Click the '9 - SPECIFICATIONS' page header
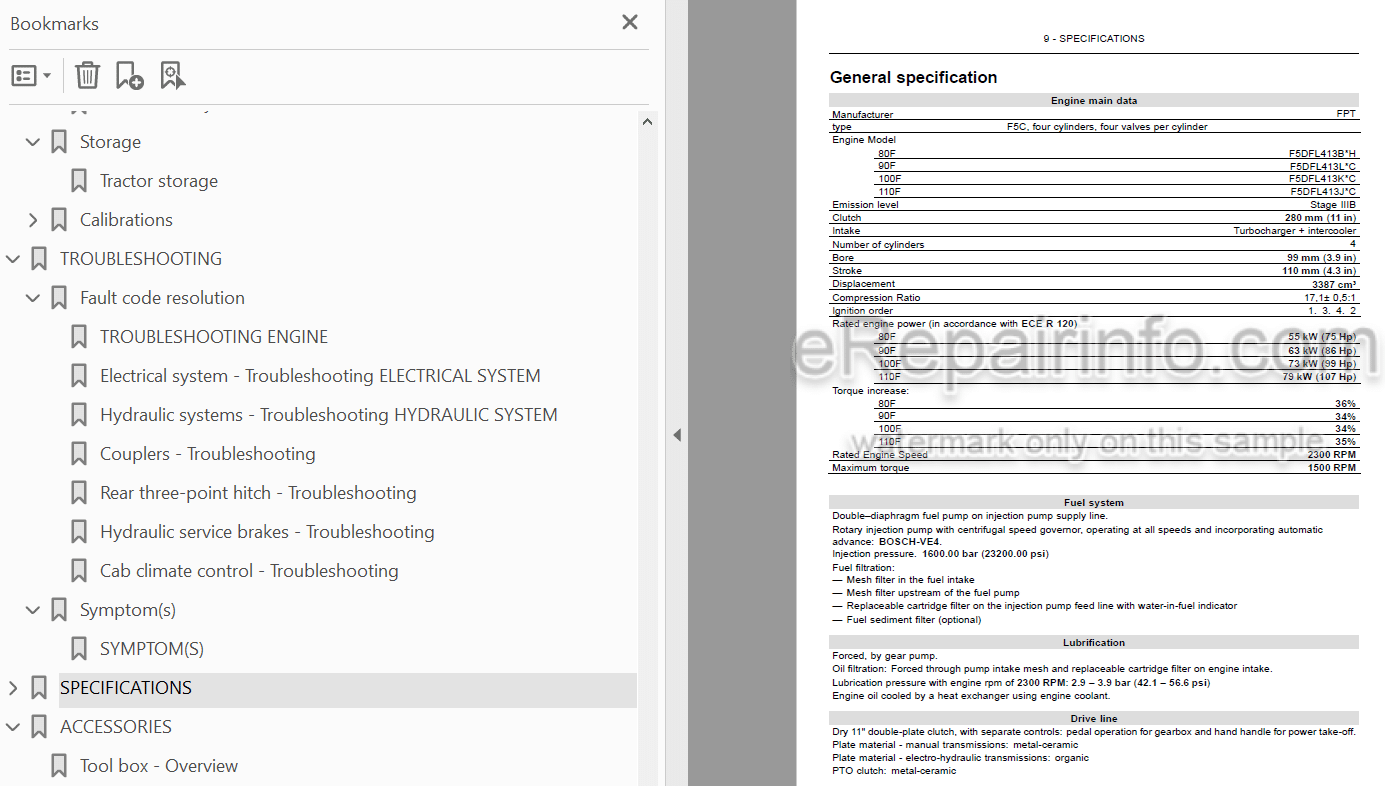 tap(1094, 38)
